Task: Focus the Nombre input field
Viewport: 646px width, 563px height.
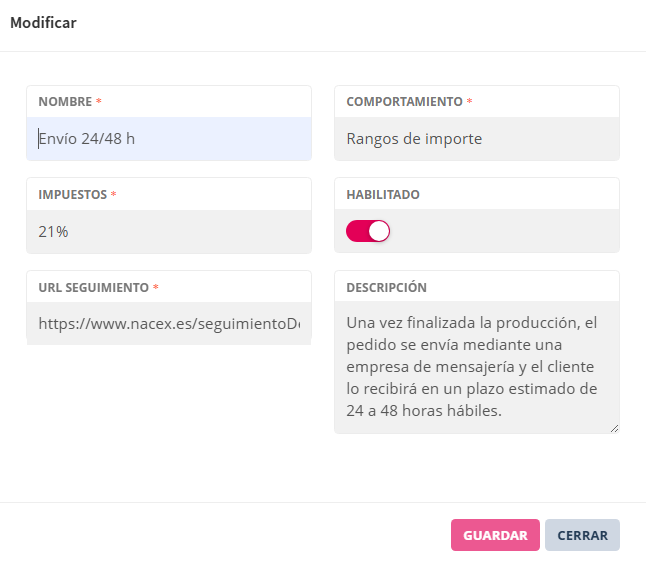Action: pyautogui.click(x=168, y=139)
